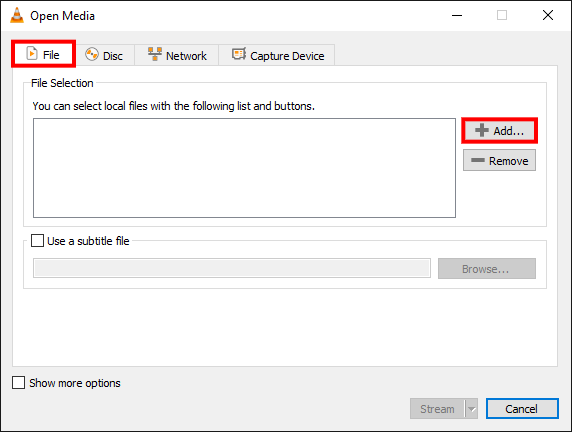Image resolution: width=572 pixels, height=432 pixels.
Task: Enable the Use a subtitle file checkbox
Action: pyautogui.click(x=37, y=241)
